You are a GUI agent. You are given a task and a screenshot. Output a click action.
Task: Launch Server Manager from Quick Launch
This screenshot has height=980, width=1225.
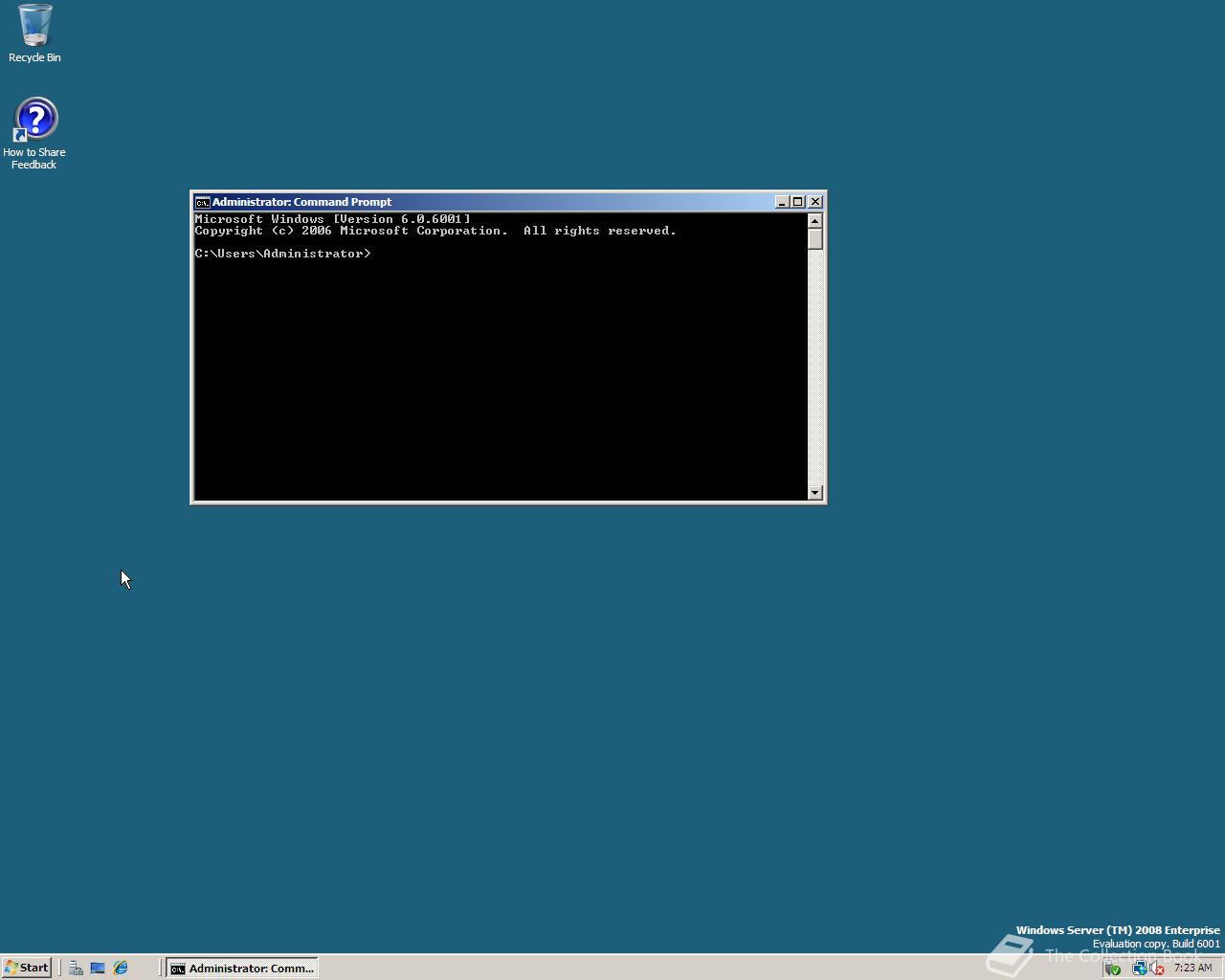tap(76, 968)
